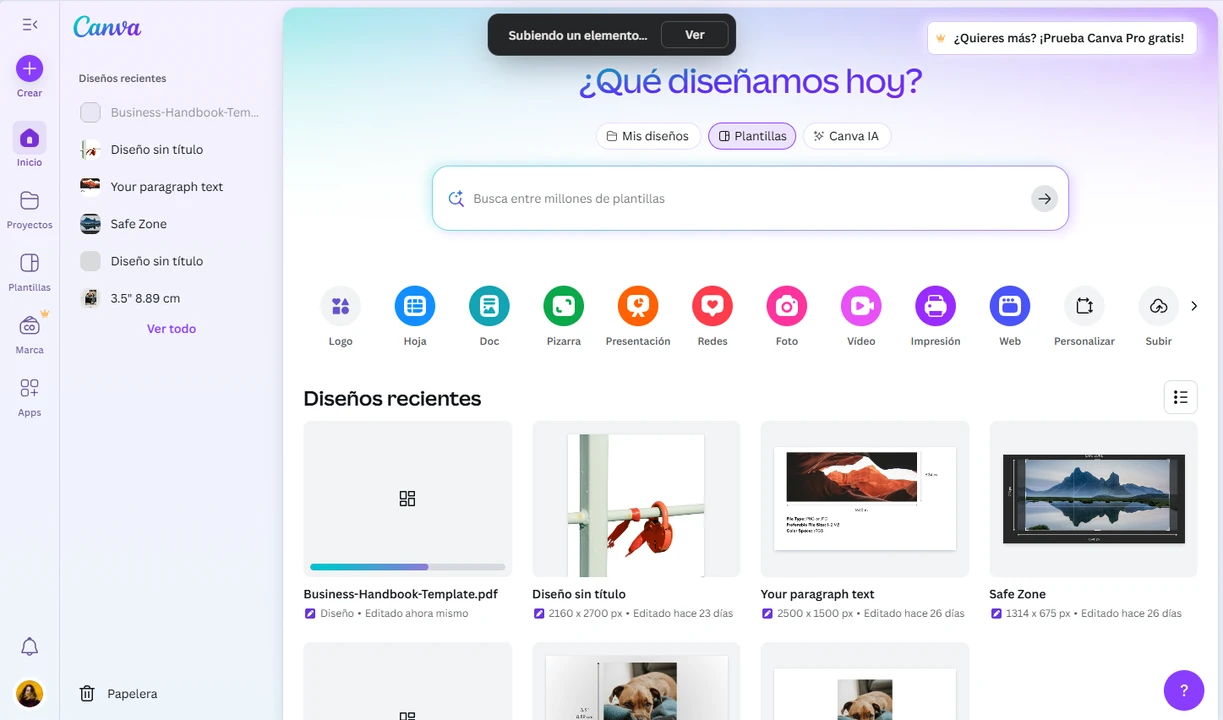Open the red padlock design thumbnail

click(x=636, y=498)
